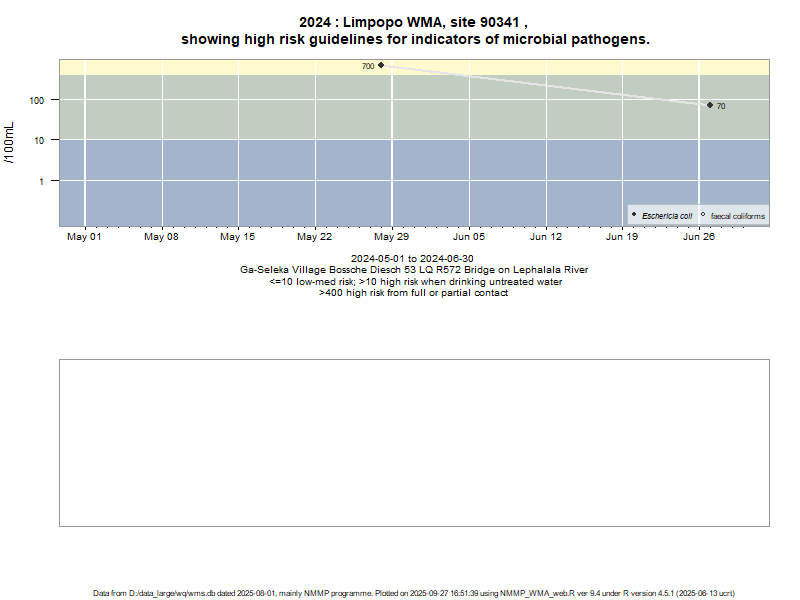Click the Jun 26 x-axis label
The width and height of the screenshot is (800, 600).
click(x=699, y=237)
